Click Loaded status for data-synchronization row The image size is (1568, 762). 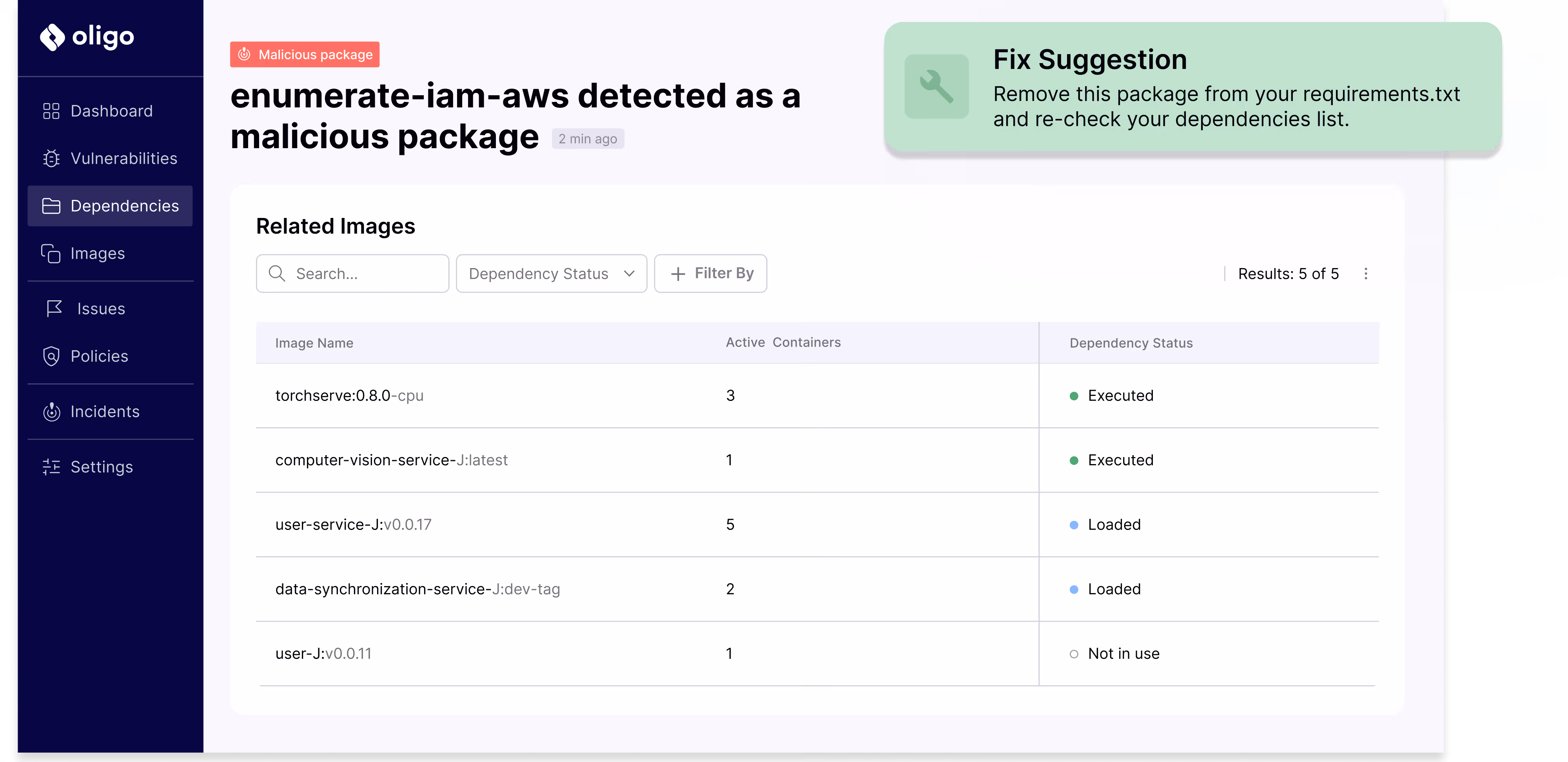1105,589
